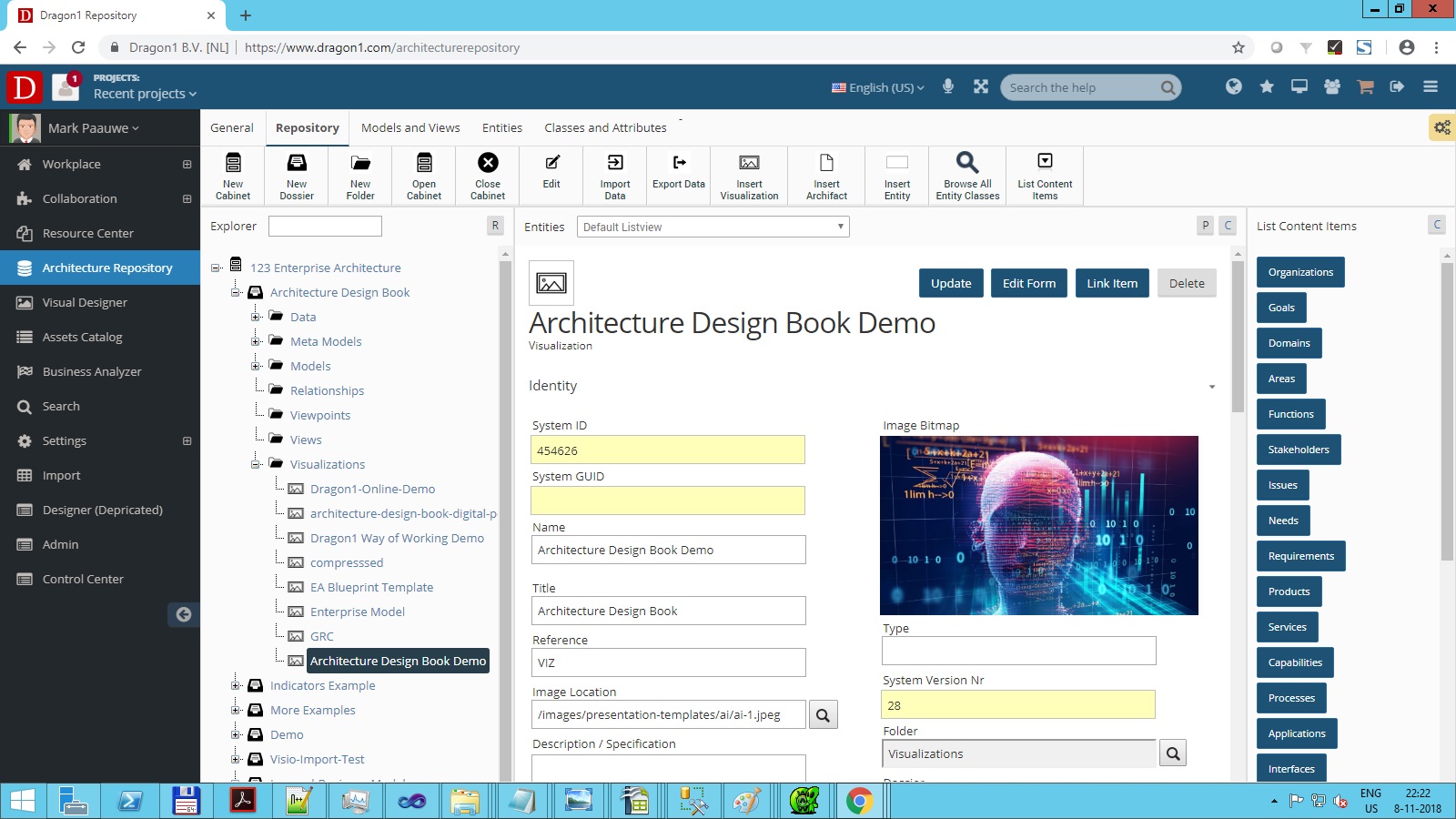Open Business Analyzer in sidebar

click(100, 371)
